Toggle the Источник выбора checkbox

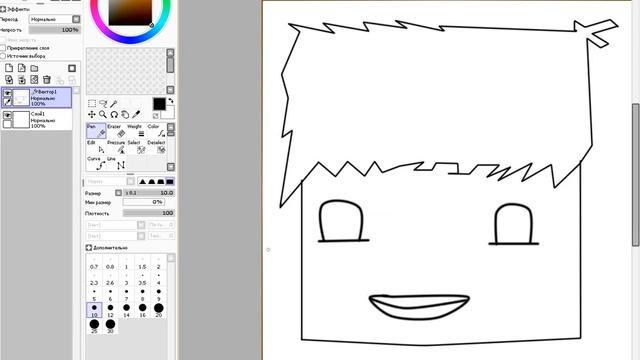[x=3, y=56]
